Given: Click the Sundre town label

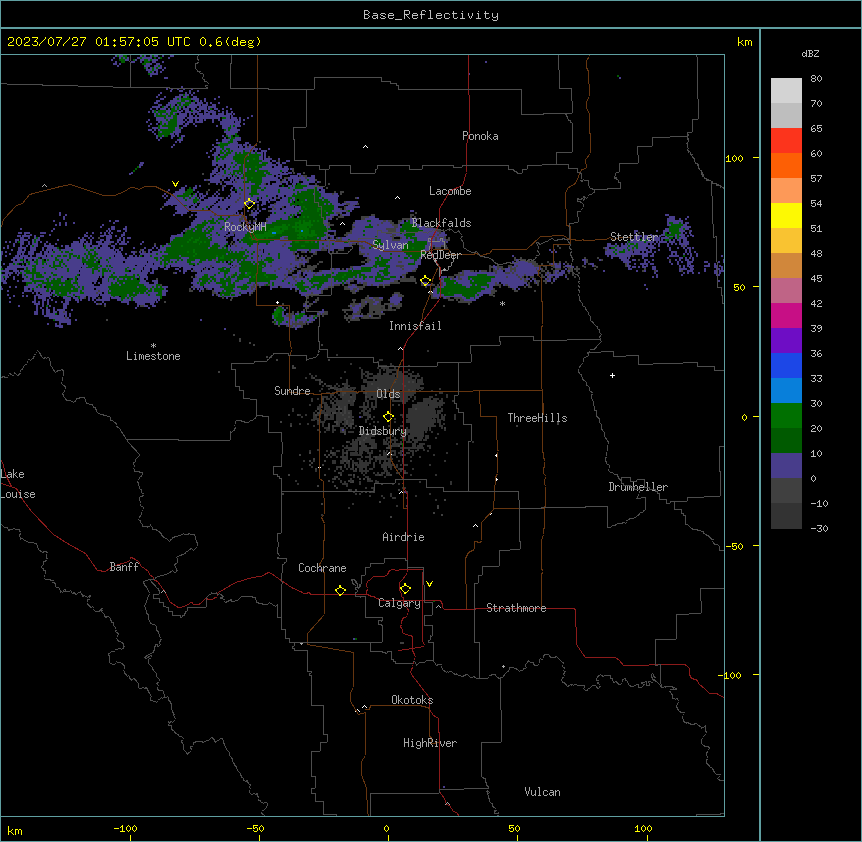Looking at the screenshot, I should coord(292,391).
